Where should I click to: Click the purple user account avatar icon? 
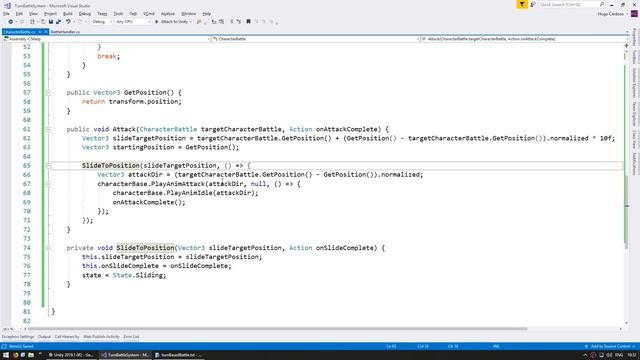[x=634, y=14]
